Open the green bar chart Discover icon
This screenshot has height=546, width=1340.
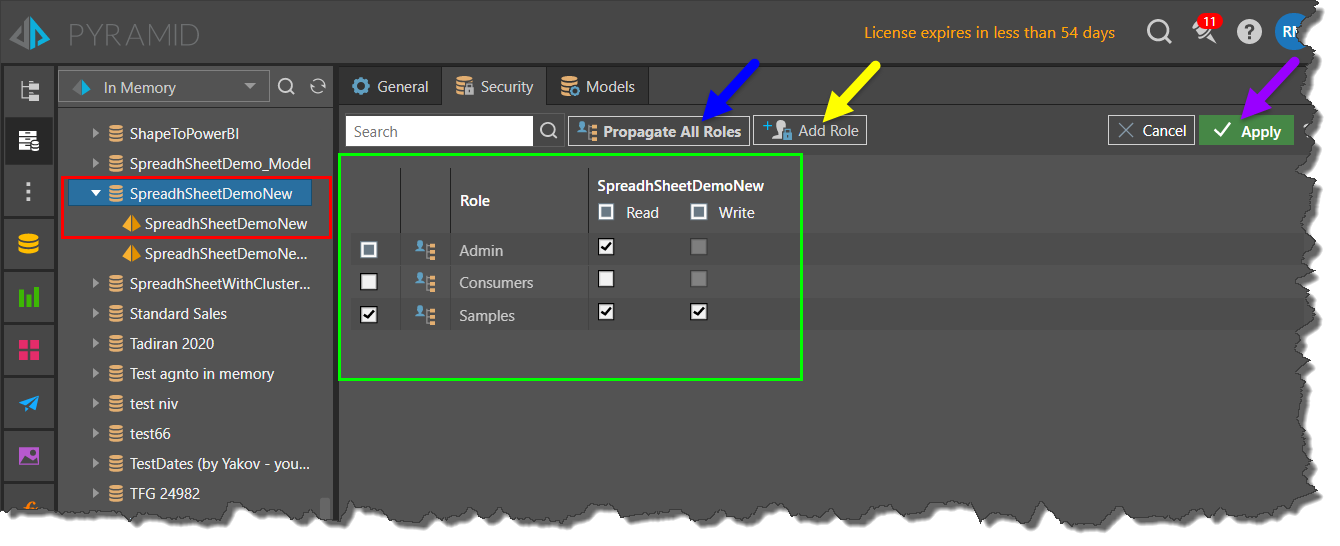coord(29,297)
